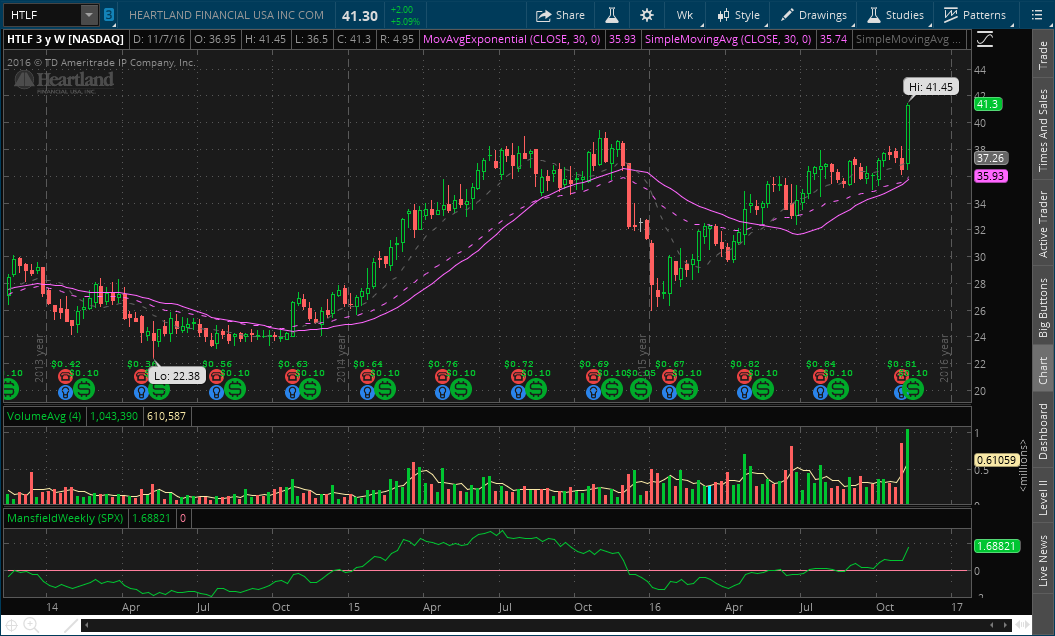Image resolution: width=1055 pixels, height=636 pixels.
Task: Change the Wk timeframe selector
Action: click(684, 15)
